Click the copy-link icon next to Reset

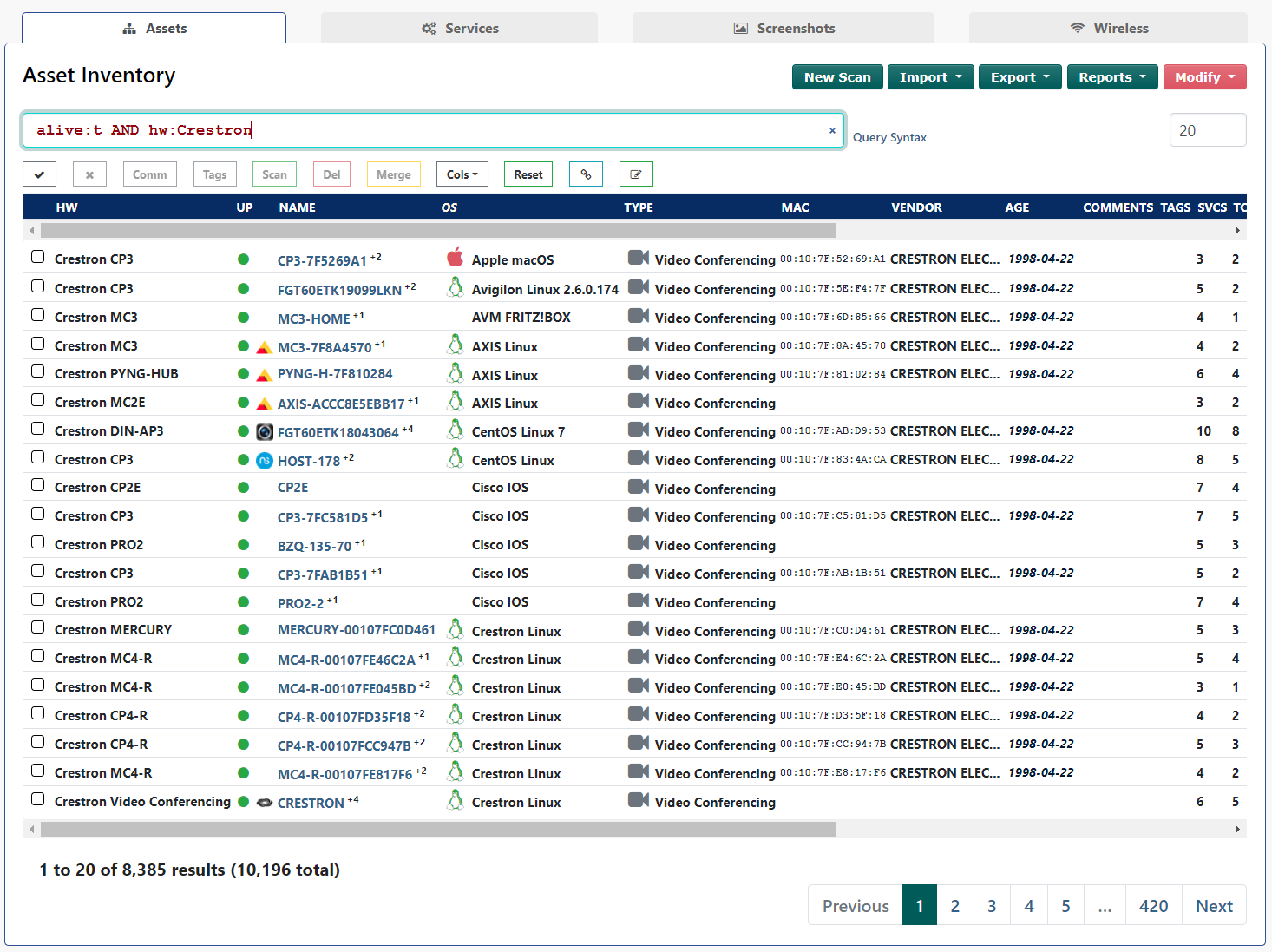tap(586, 174)
